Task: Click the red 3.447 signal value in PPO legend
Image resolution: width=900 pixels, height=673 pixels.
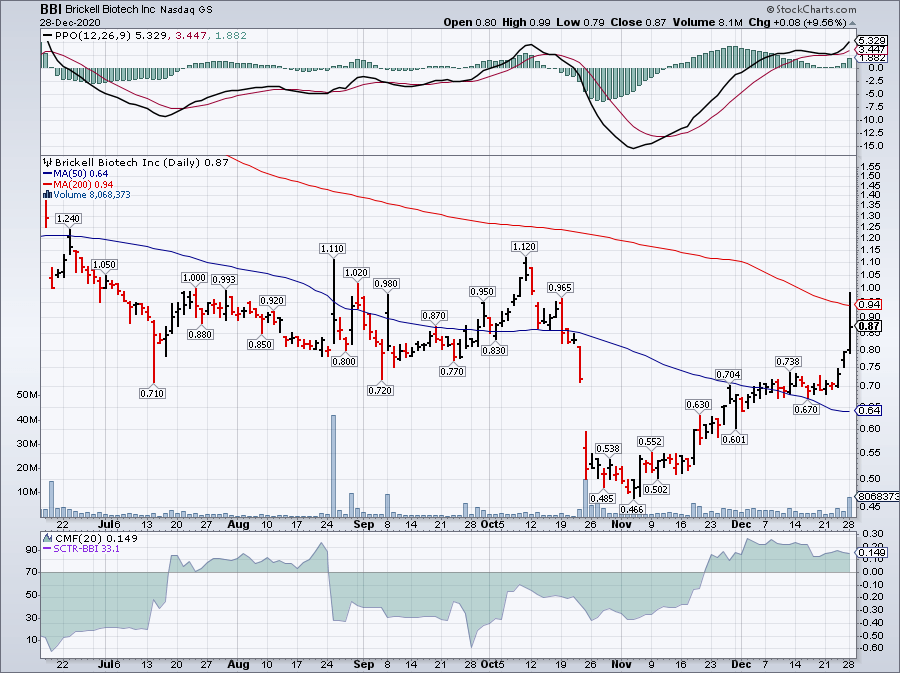Action: (x=192, y=36)
